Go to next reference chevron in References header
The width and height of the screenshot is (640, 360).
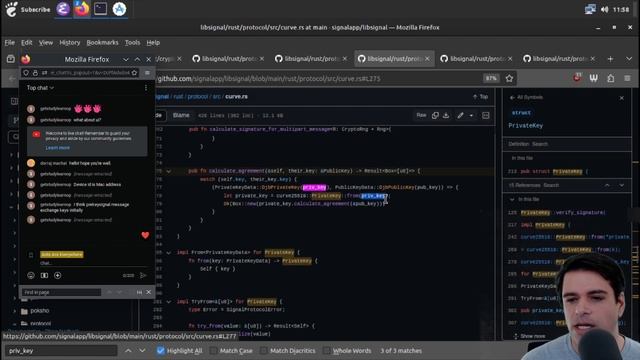pos(622,185)
